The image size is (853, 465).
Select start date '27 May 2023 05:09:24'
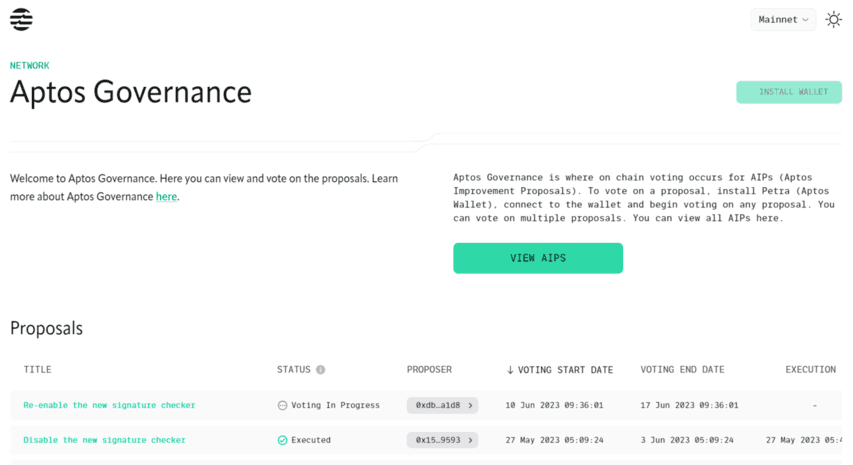[554, 440]
